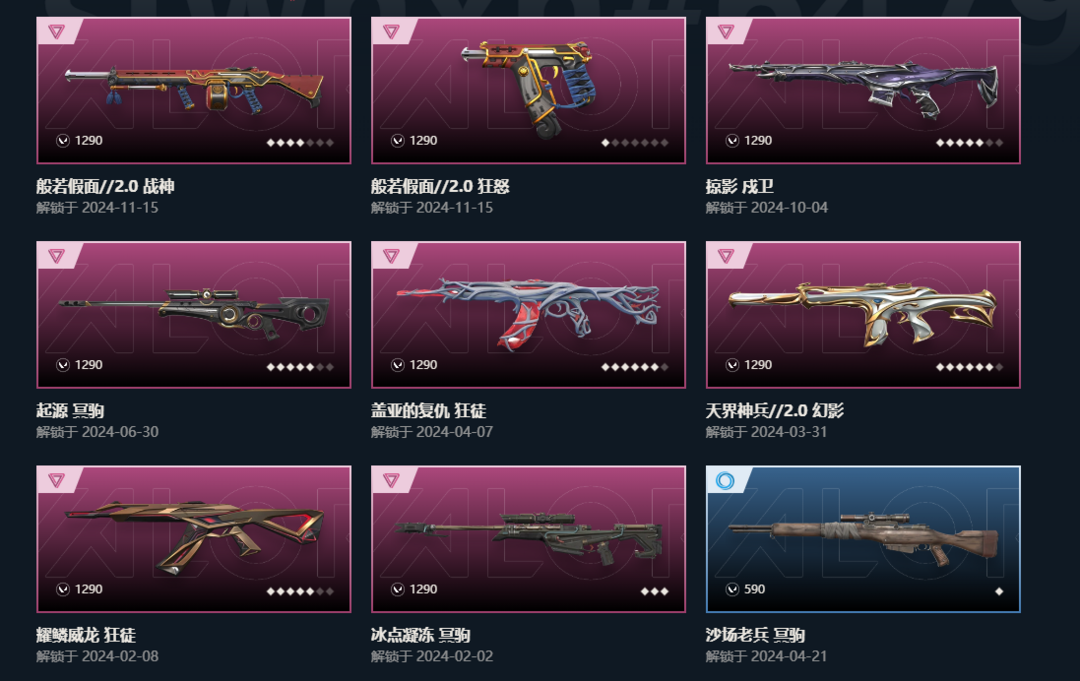
Task: Click the 耀鳞威龙 狂徒 title text
Action: 86,635
